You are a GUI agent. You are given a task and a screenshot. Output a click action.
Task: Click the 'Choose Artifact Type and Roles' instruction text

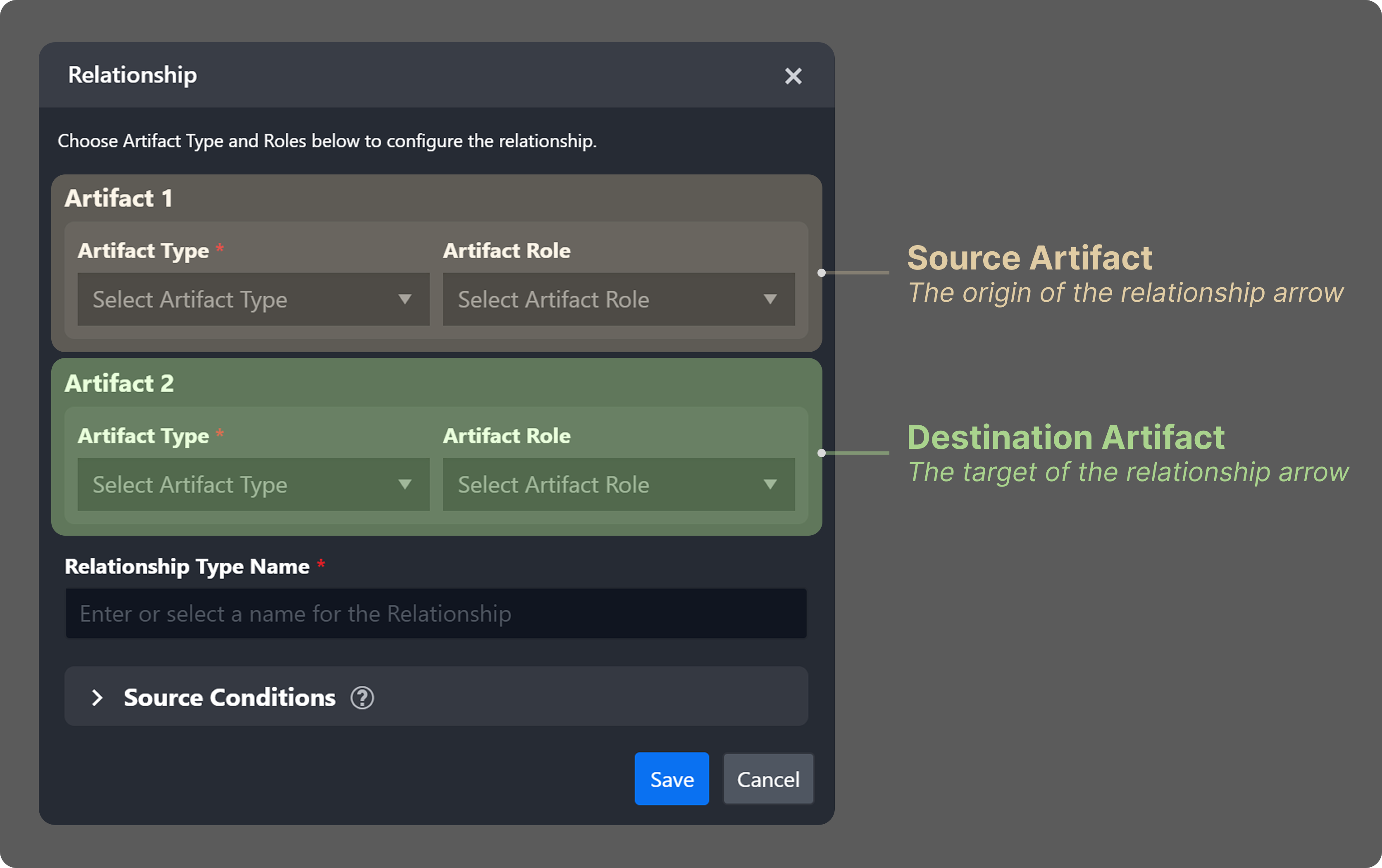pos(327,141)
